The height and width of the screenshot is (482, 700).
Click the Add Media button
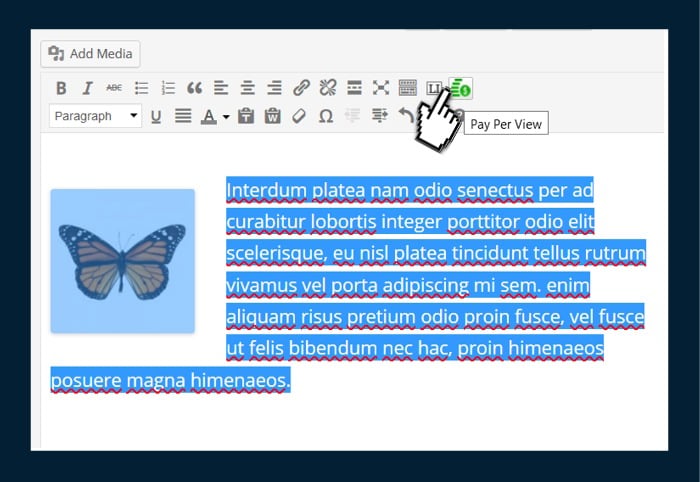point(90,54)
